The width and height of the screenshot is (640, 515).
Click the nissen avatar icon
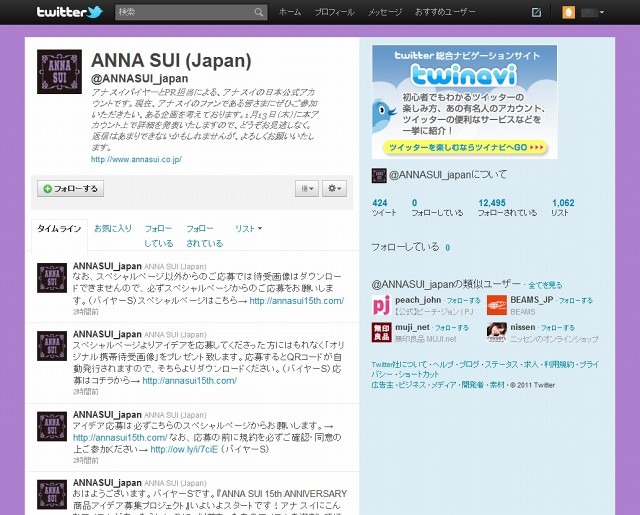click(497, 332)
